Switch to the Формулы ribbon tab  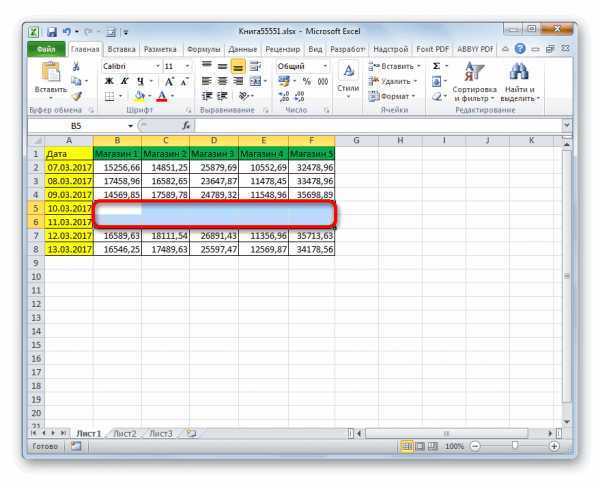[x=204, y=49]
